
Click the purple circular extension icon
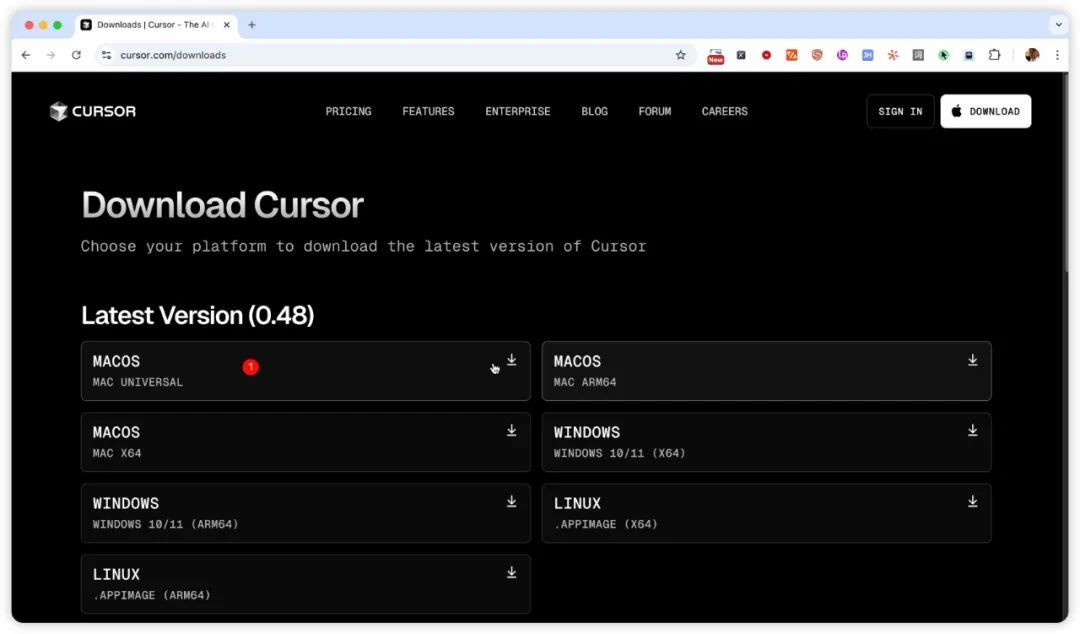[842, 55]
